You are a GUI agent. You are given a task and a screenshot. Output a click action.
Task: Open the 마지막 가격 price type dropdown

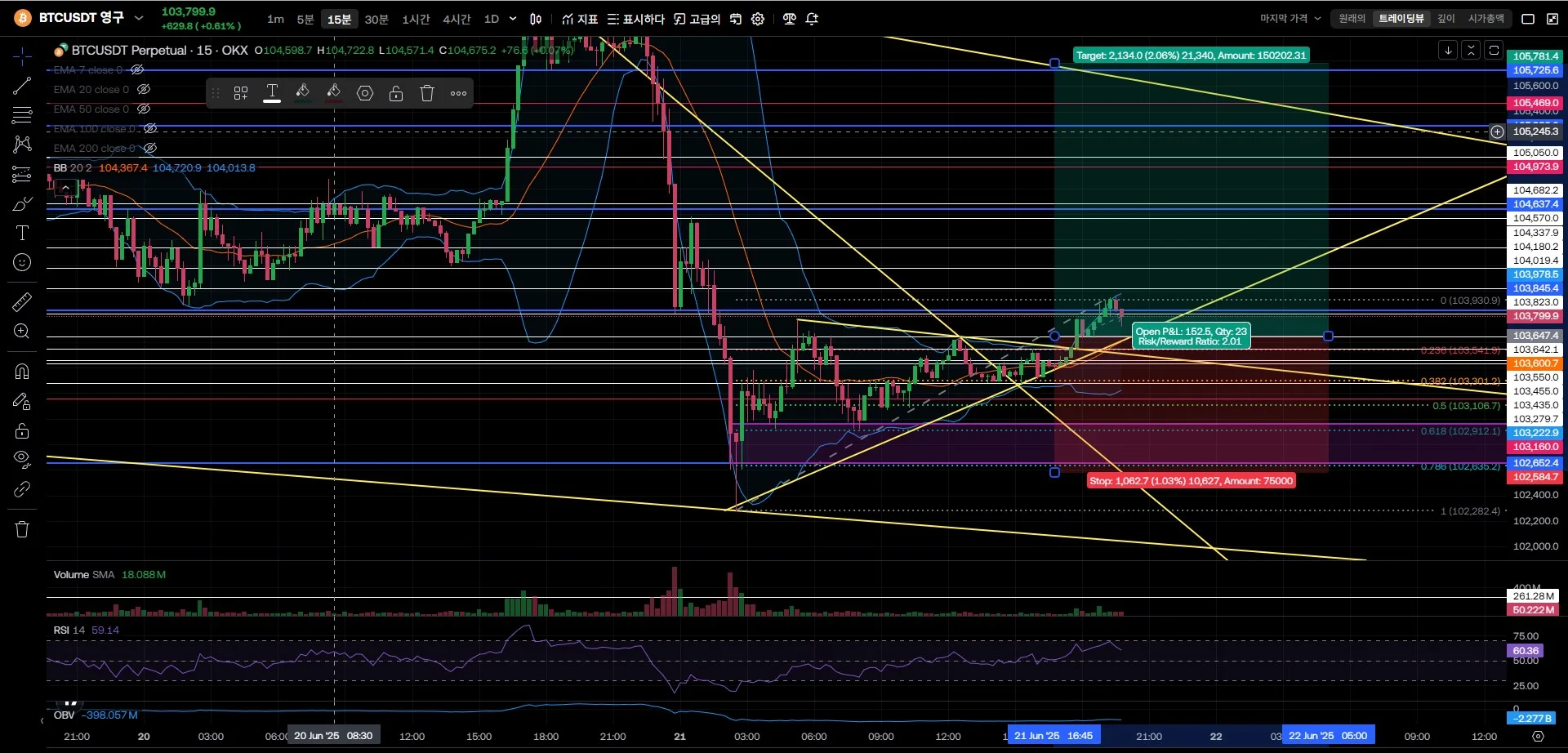(1290, 18)
